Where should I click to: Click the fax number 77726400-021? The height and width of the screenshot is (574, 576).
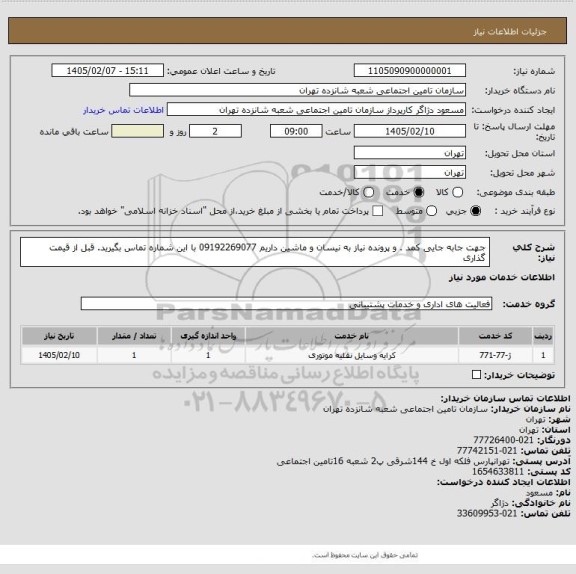pos(503,440)
